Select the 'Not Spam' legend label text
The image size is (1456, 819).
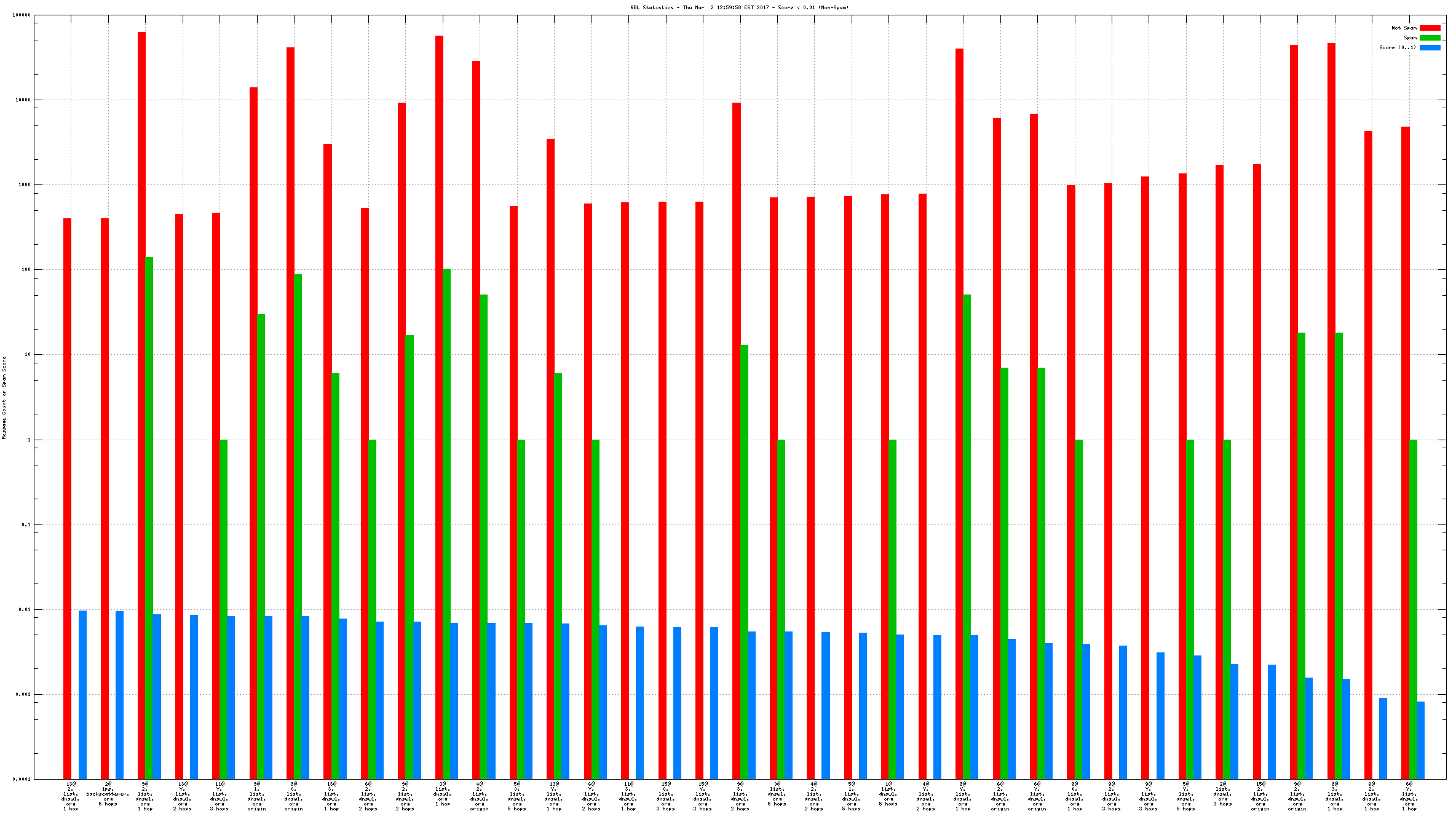click(1404, 28)
